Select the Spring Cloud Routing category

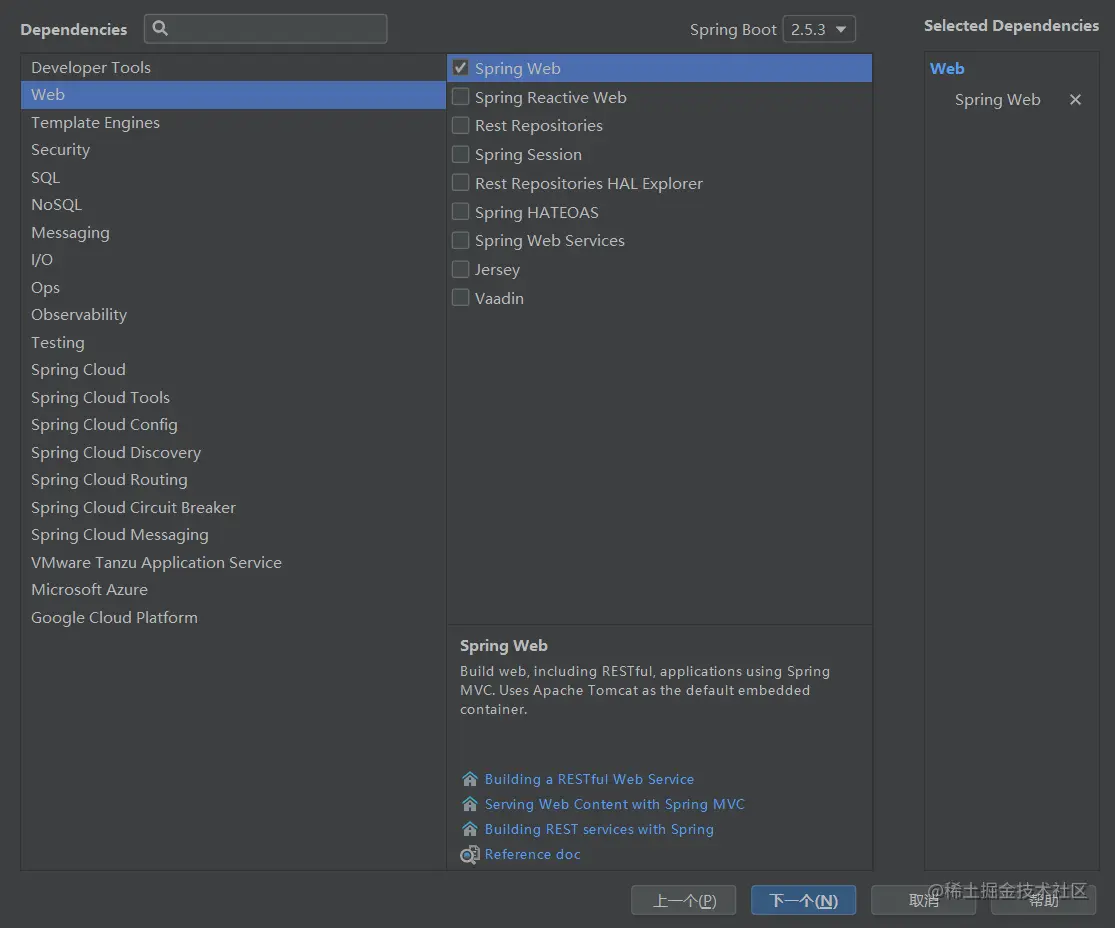pyautogui.click(x=233, y=480)
